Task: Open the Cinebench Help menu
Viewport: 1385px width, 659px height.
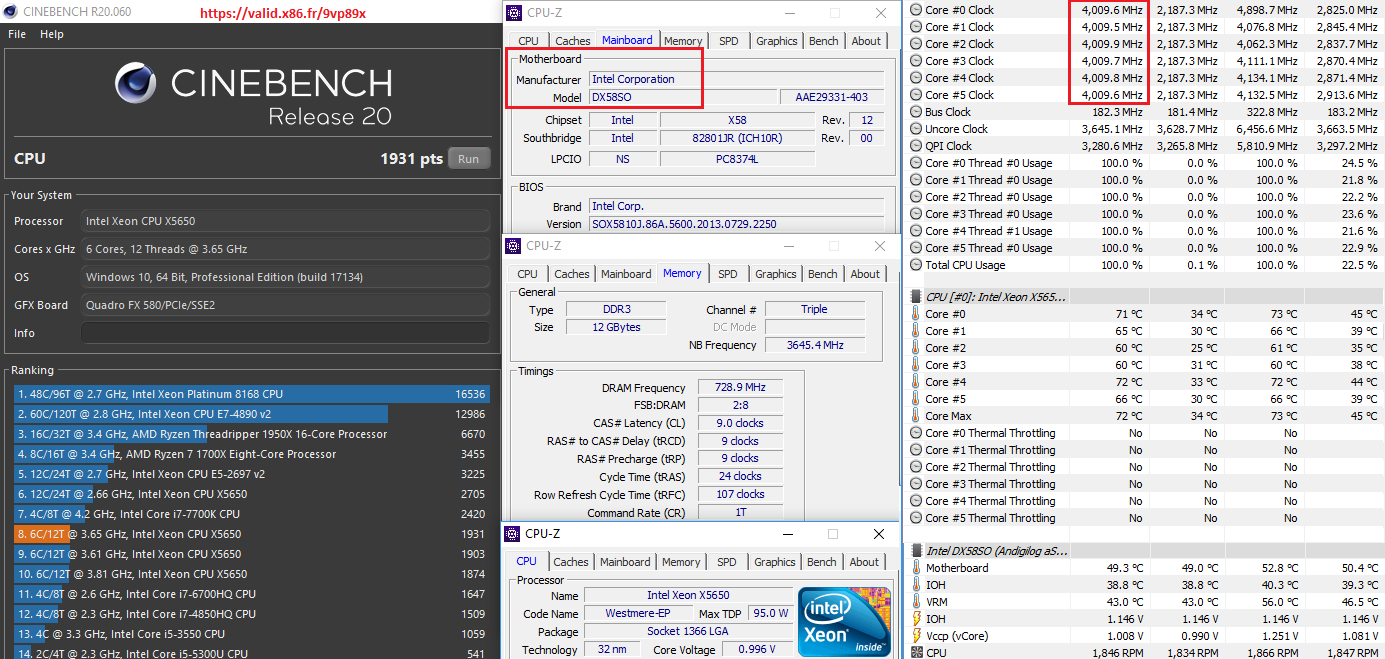Action: 52,34
